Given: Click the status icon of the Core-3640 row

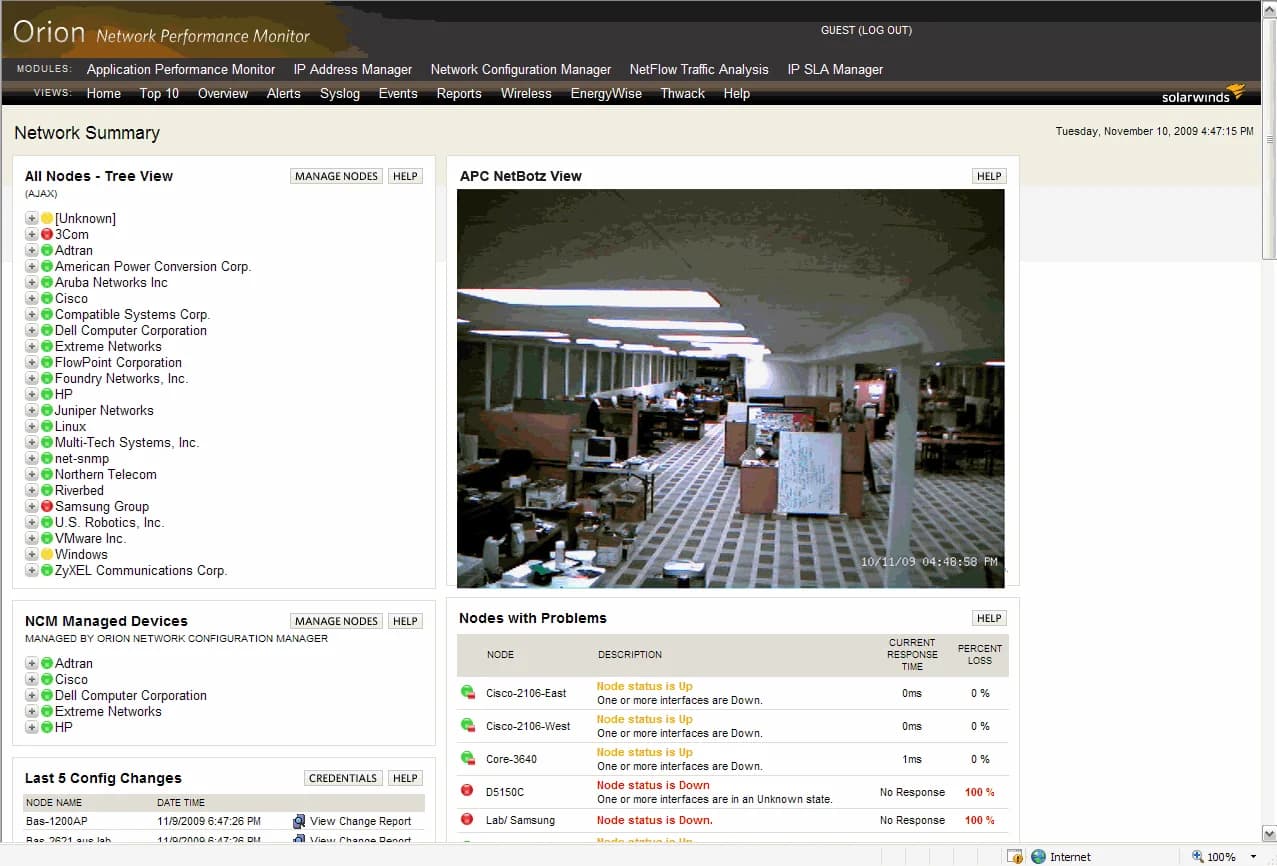Looking at the screenshot, I should coord(467,758).
